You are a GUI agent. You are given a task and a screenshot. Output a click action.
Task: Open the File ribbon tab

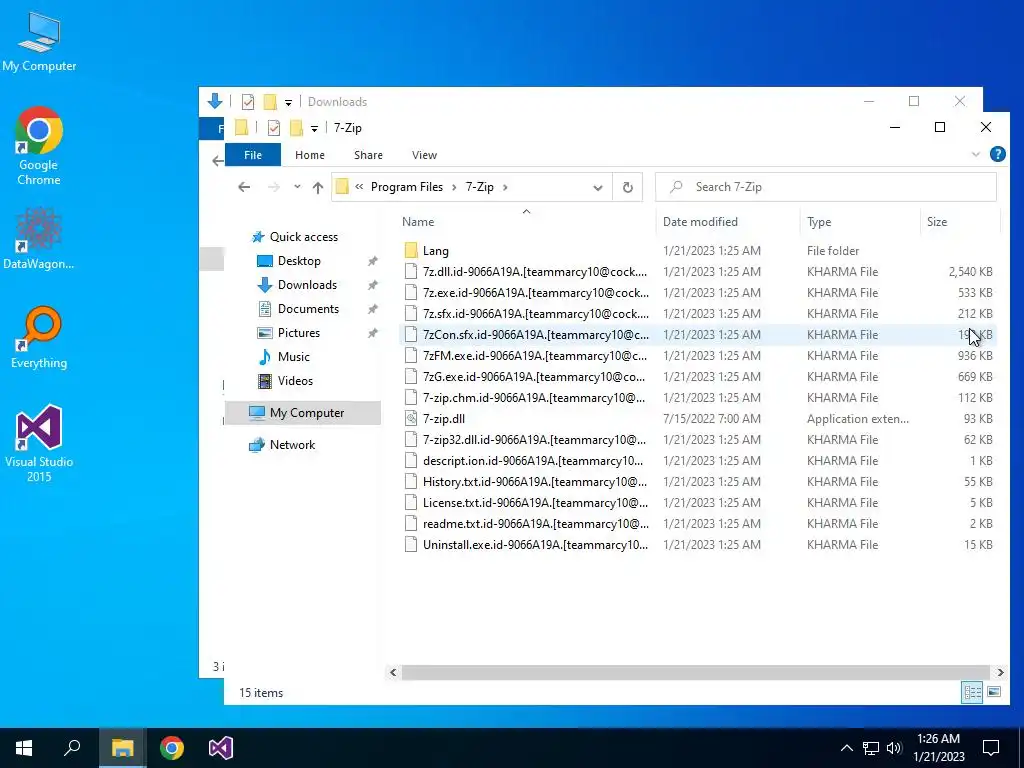click(253, 155)
